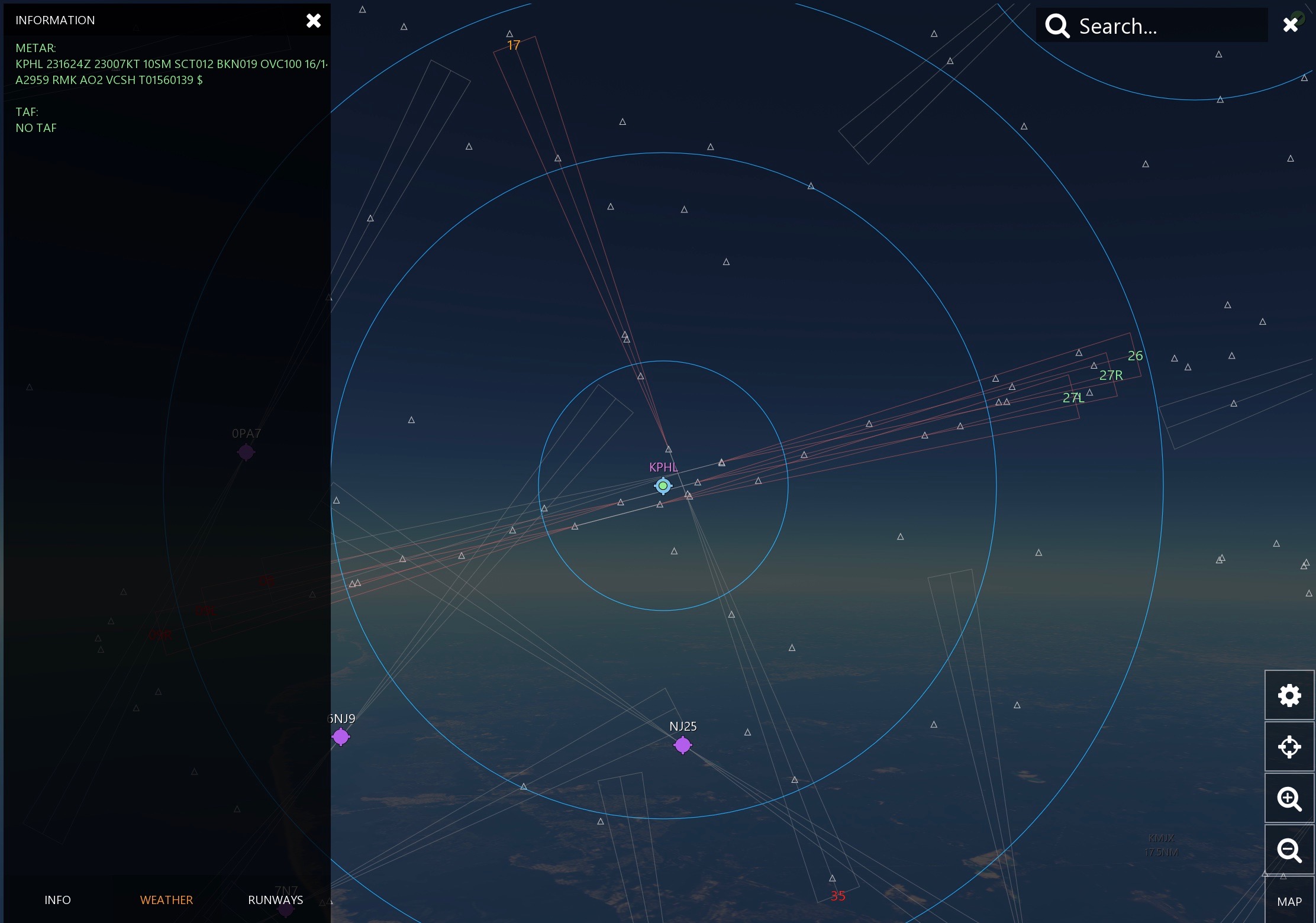Screen dimensions: 1316x923
Task: Switch to the RUNWAYS tab
Action: pos(275,900)
